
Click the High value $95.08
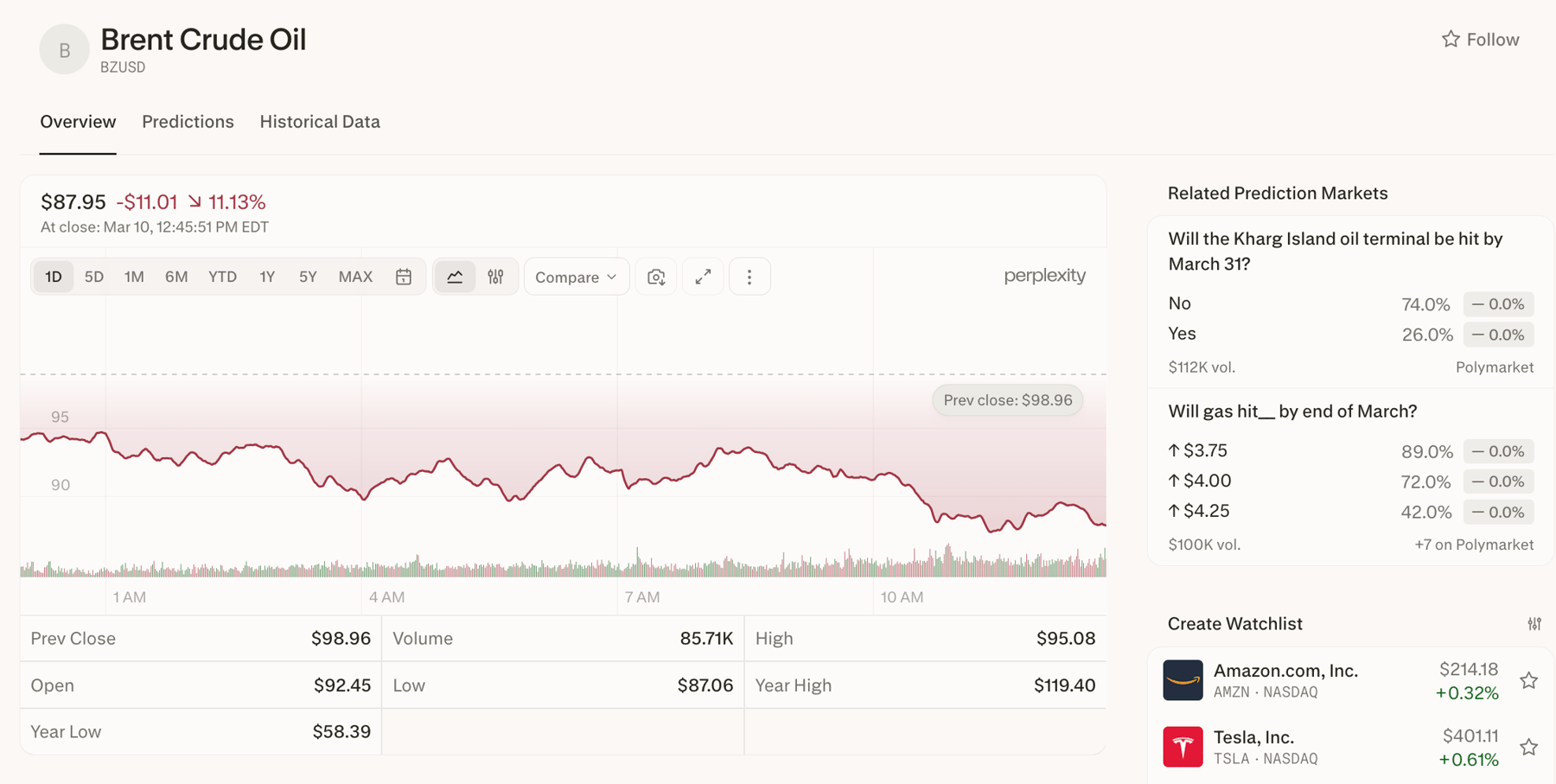click(x=1066, y=639)
